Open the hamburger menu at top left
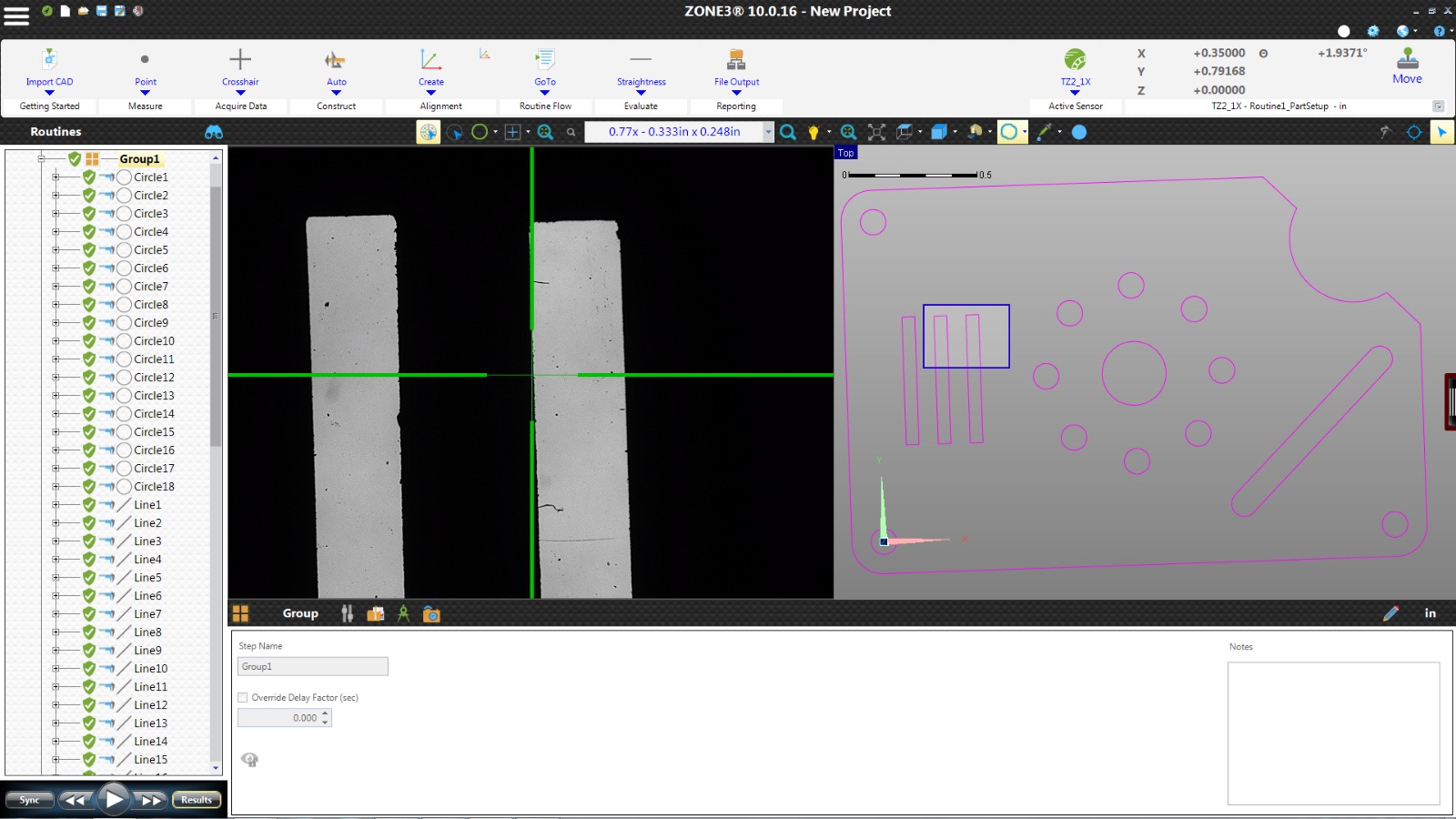Screen dimensions: 1456x819 pos(16,14)
